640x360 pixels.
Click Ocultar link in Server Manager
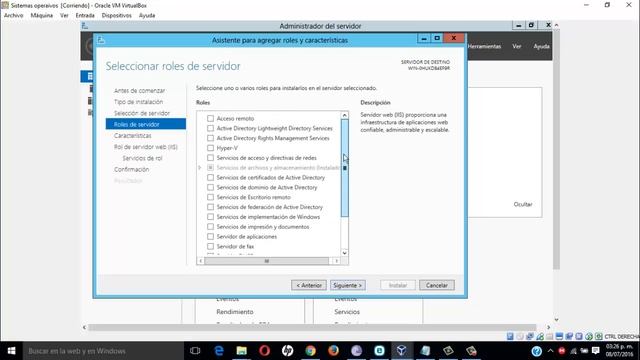(x=523, y=204)
